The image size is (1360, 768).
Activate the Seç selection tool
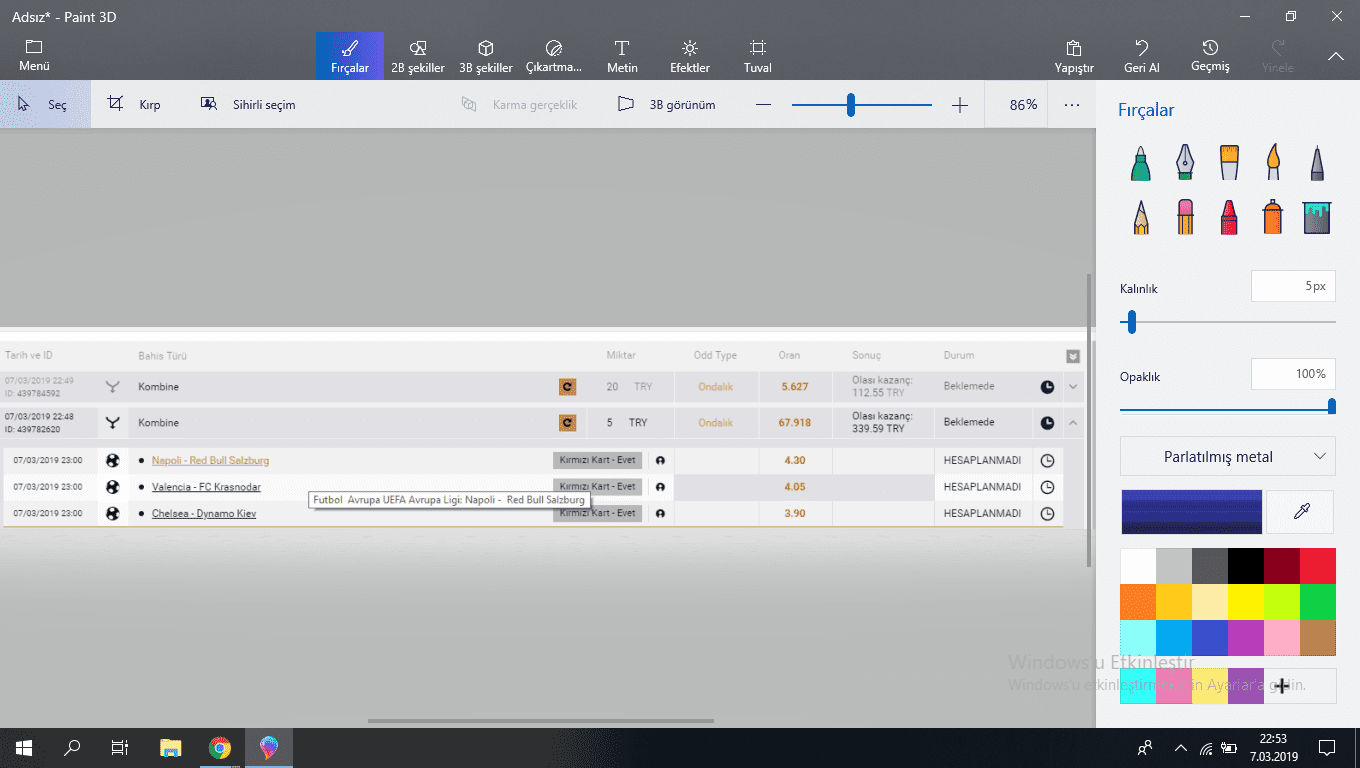click(x=45, y=104)
